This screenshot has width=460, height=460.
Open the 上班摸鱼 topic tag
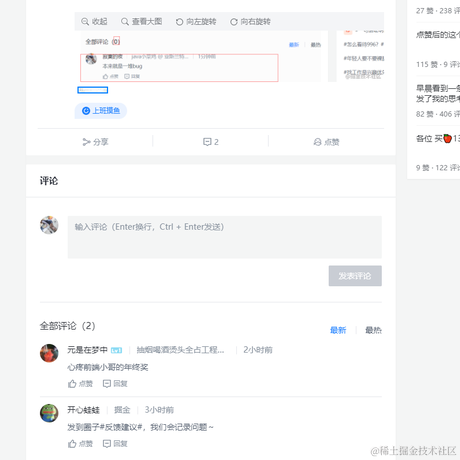click(x=101, y=111)
